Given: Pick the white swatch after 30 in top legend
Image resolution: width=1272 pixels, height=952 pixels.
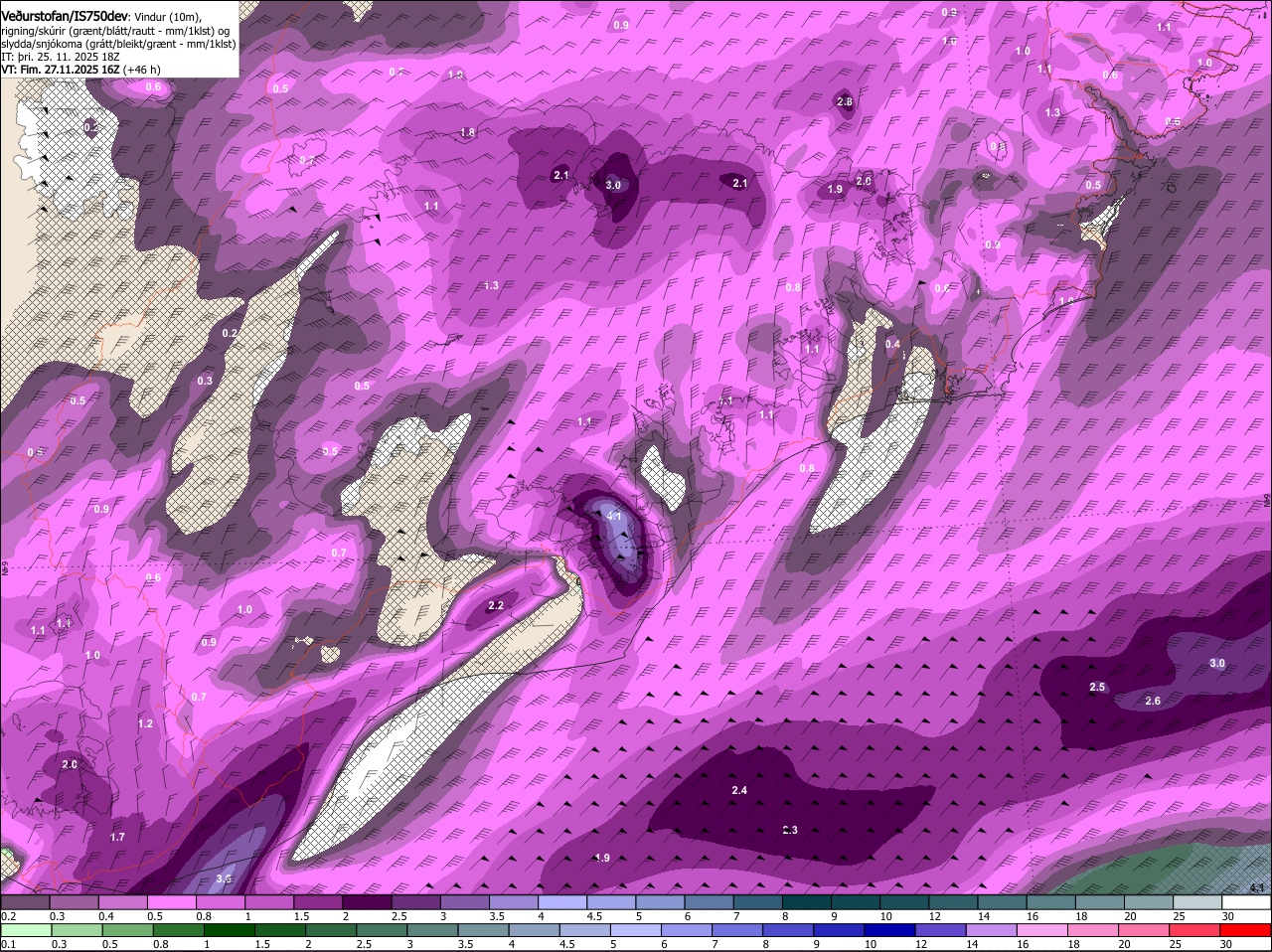Looking at the screenshot, I should click(1247, 900).
